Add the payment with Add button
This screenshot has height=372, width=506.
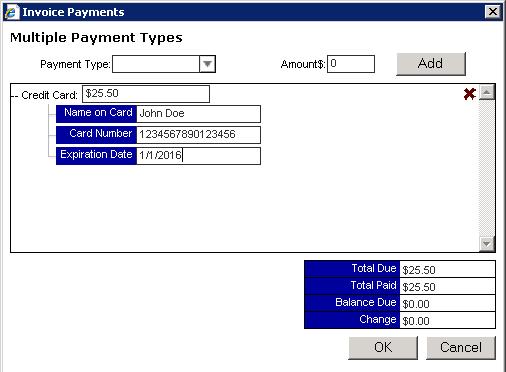point(431,64)
